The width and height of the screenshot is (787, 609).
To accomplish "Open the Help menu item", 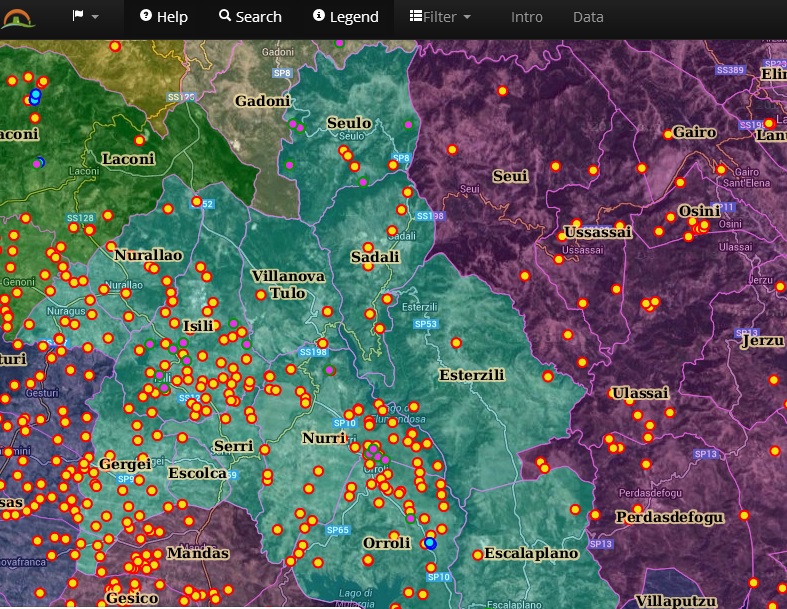I will coord(163,17).
